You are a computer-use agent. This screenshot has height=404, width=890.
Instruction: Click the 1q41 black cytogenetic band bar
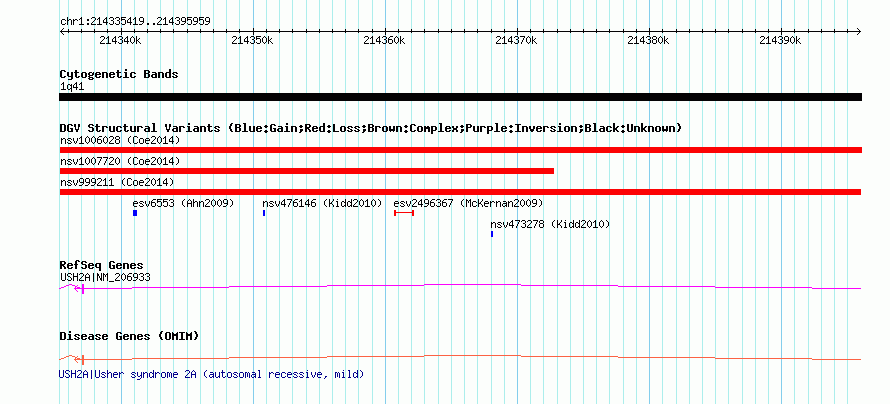pos(460,97)
